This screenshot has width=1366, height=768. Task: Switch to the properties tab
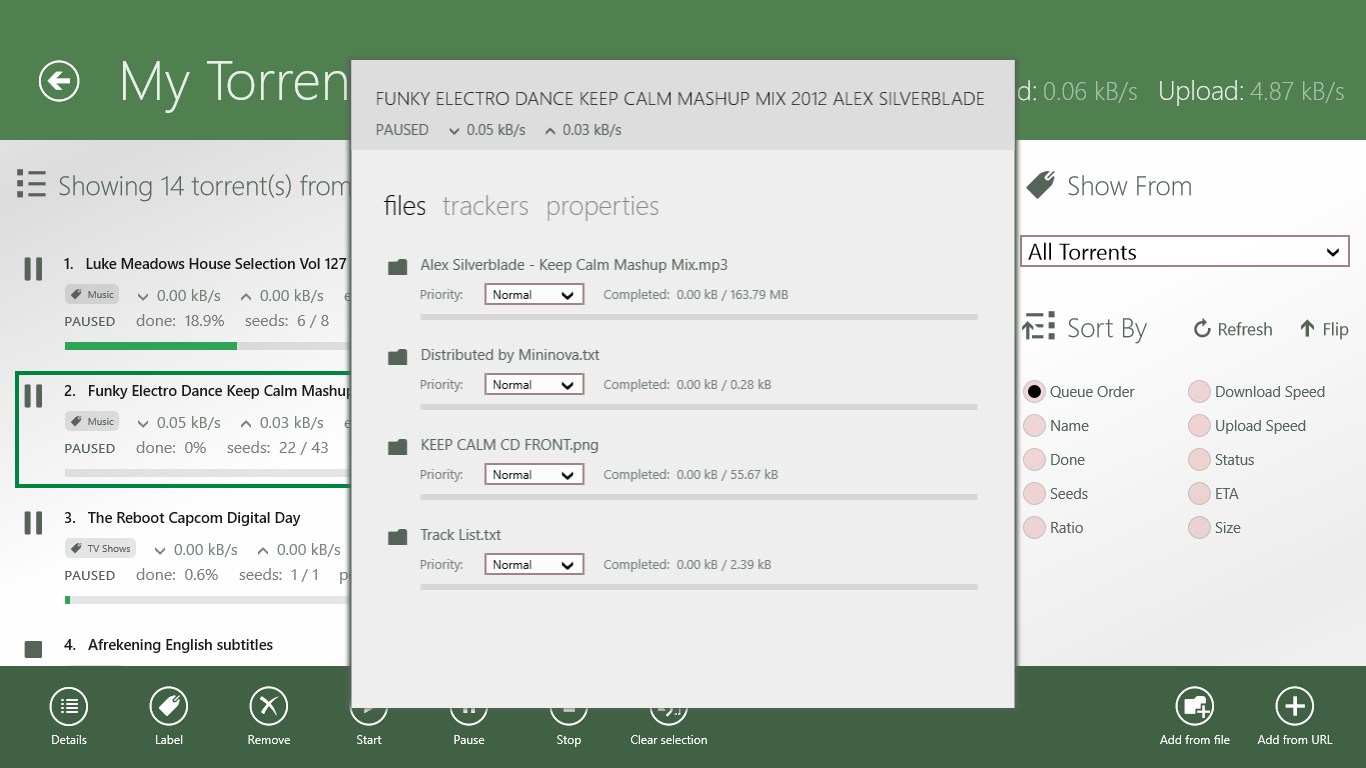602,207
